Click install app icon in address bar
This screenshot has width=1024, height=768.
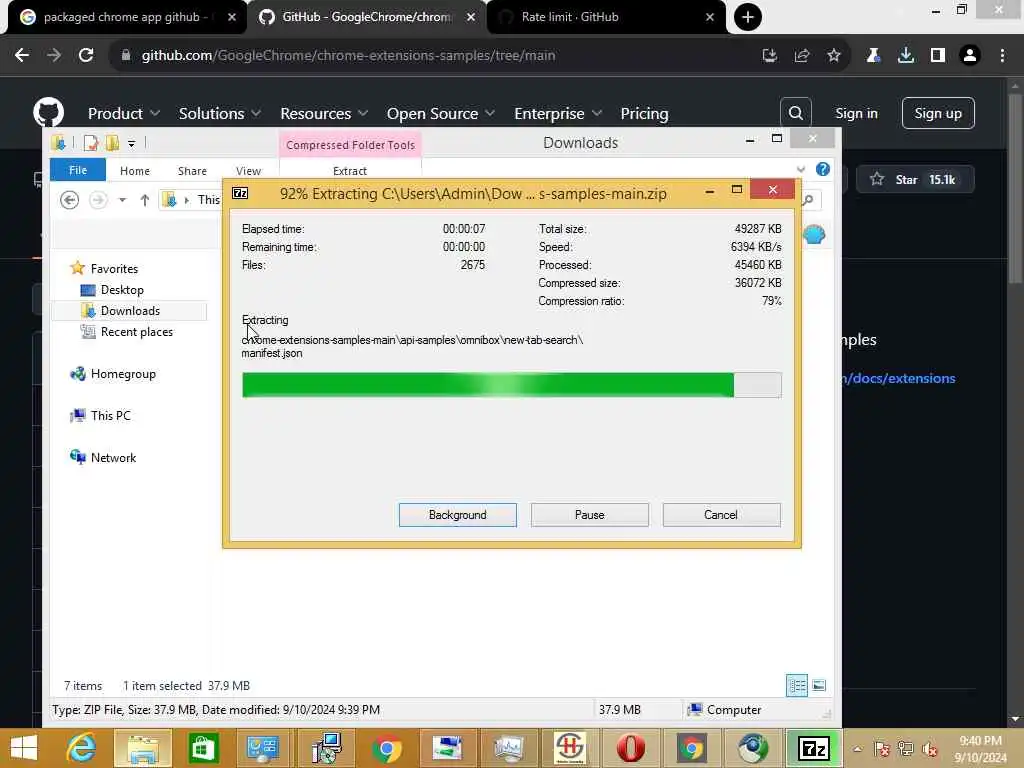click(x=770, y=56)
